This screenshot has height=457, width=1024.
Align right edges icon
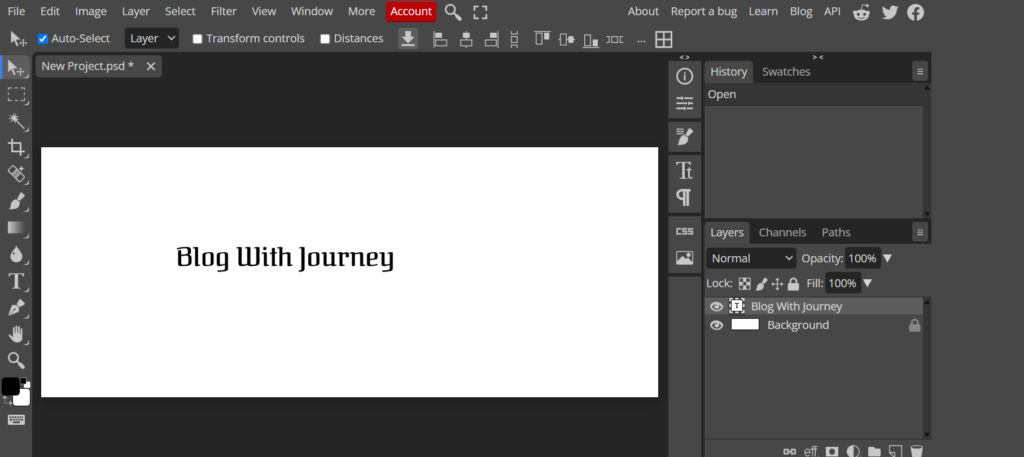pos(491,39)
